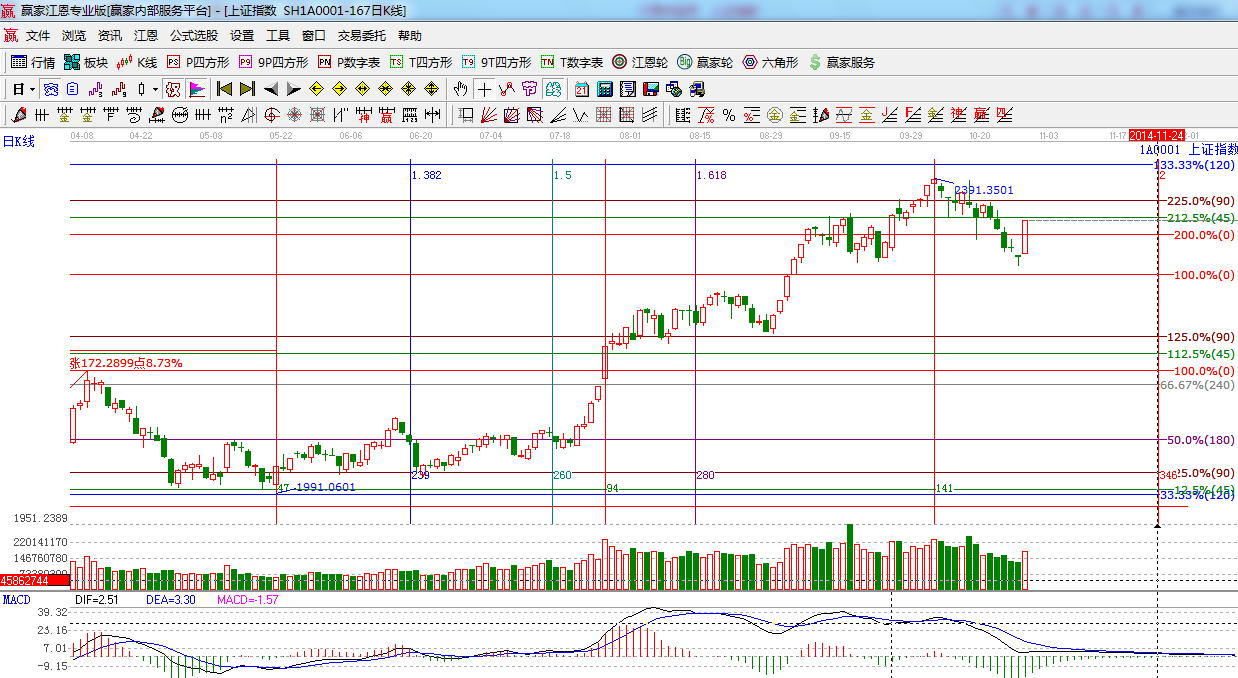Click the red 2014-11-24 date marker
The width and height of the screenshot is (1238, 678).
point(1157,135)
